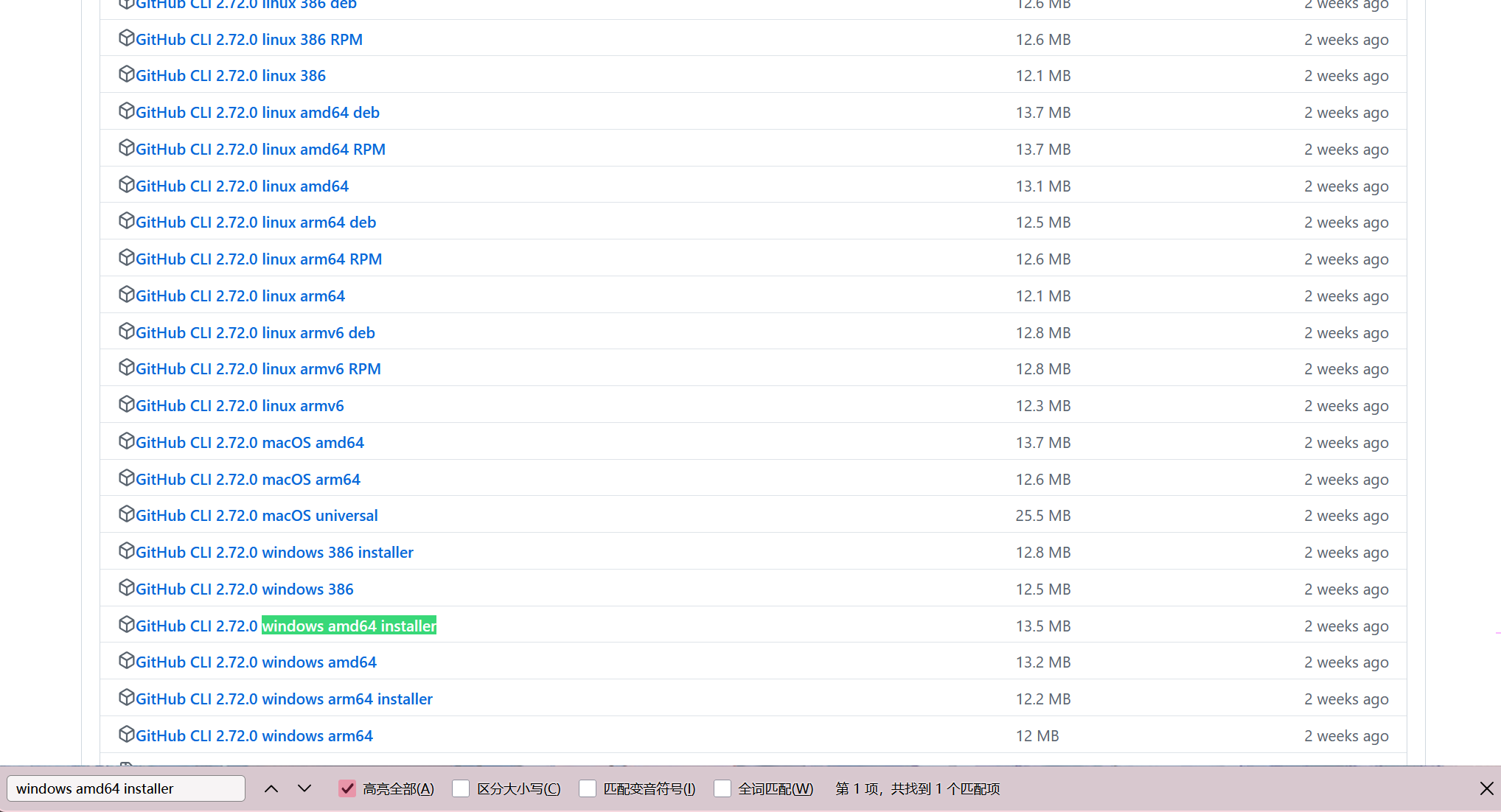Go to next match with down chevron

[x=304, y=788]
